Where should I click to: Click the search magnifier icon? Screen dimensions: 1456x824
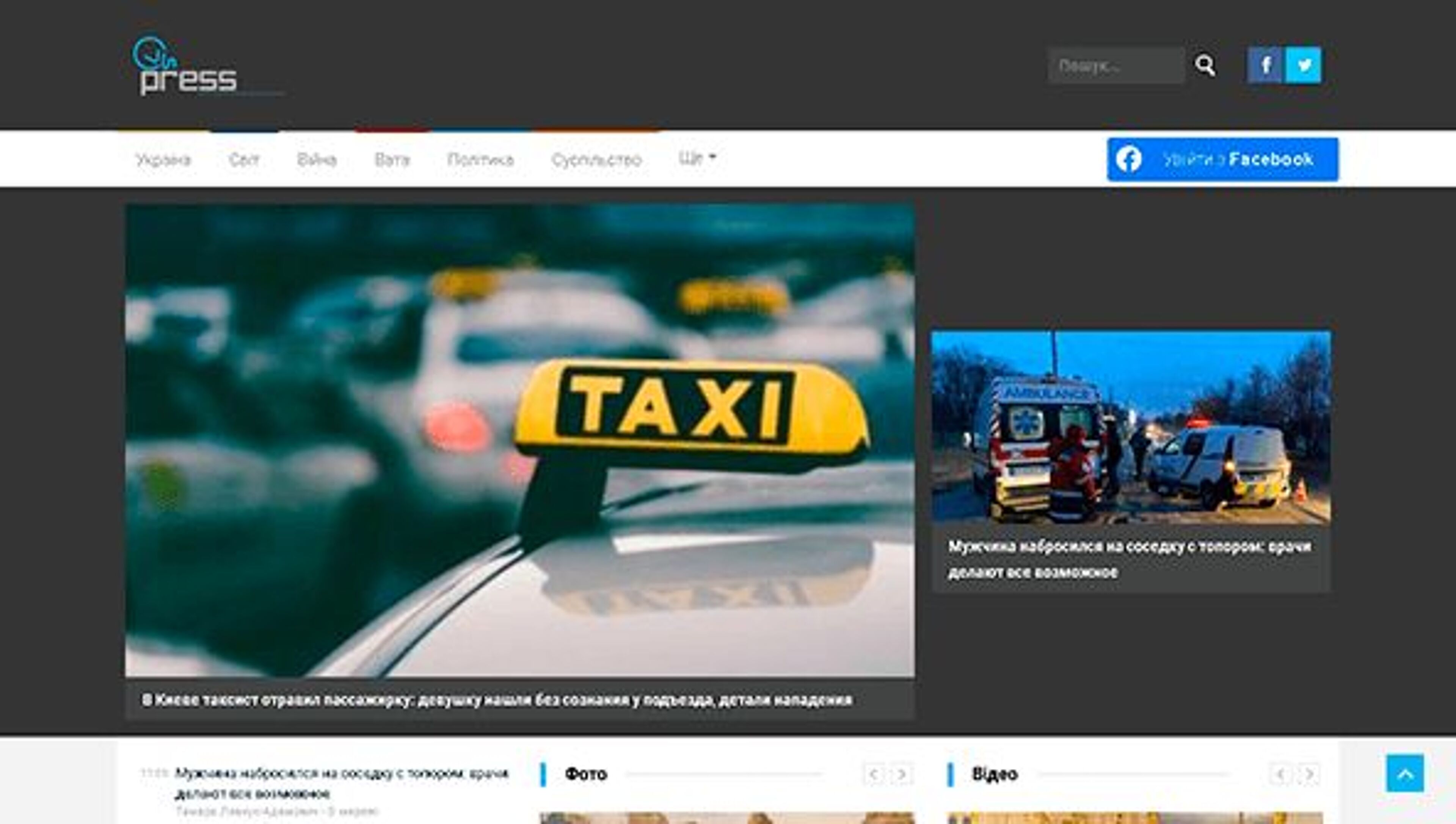(x=1205, y=66)
